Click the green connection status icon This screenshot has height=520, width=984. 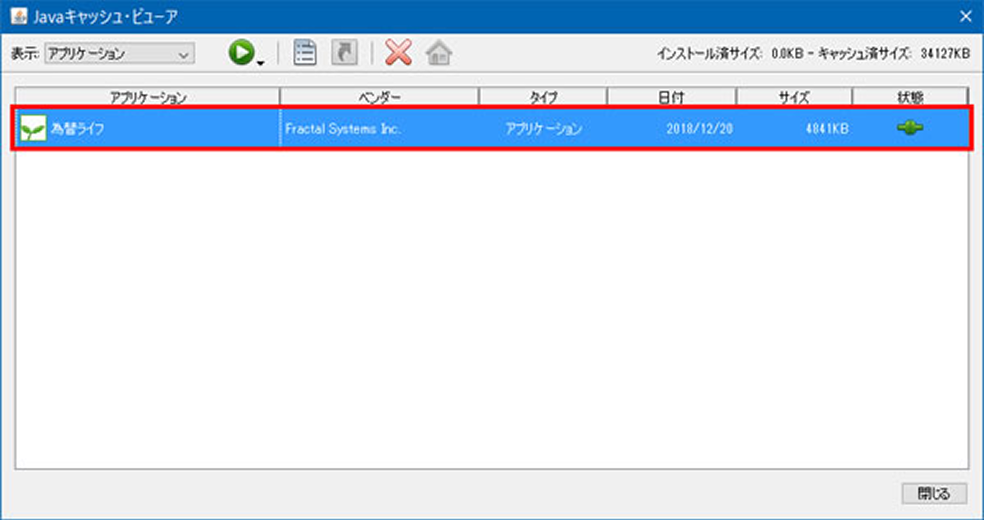click(x=910, y=128)
